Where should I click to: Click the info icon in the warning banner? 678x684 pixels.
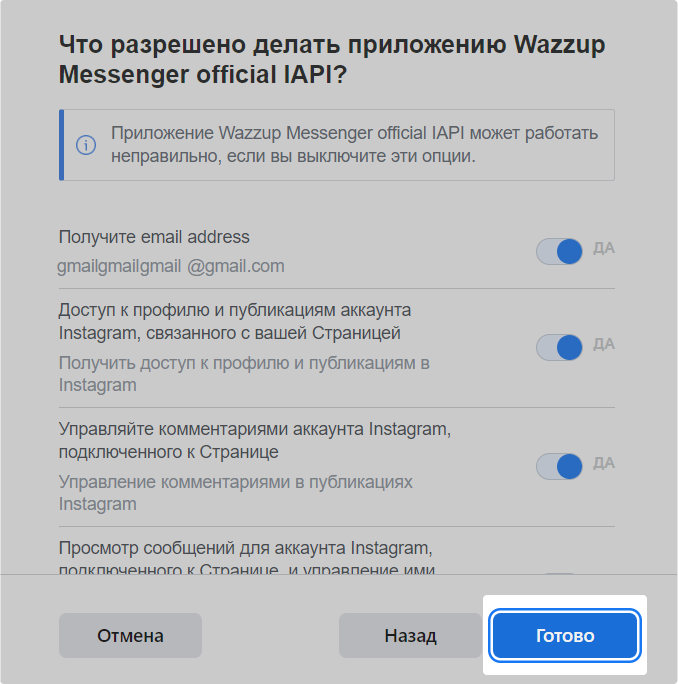86,145
